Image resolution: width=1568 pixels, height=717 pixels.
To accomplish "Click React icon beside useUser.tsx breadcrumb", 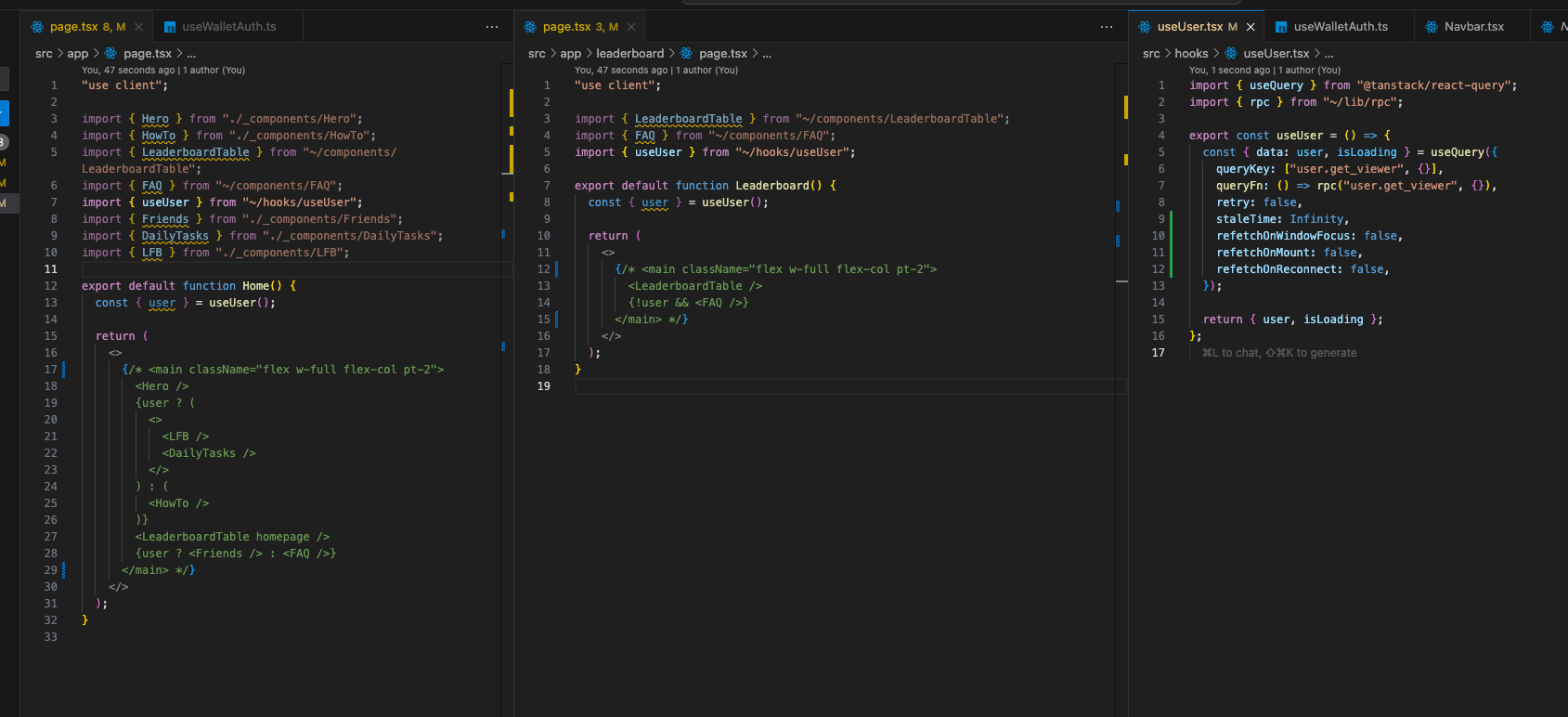I will click(1231, 54).
